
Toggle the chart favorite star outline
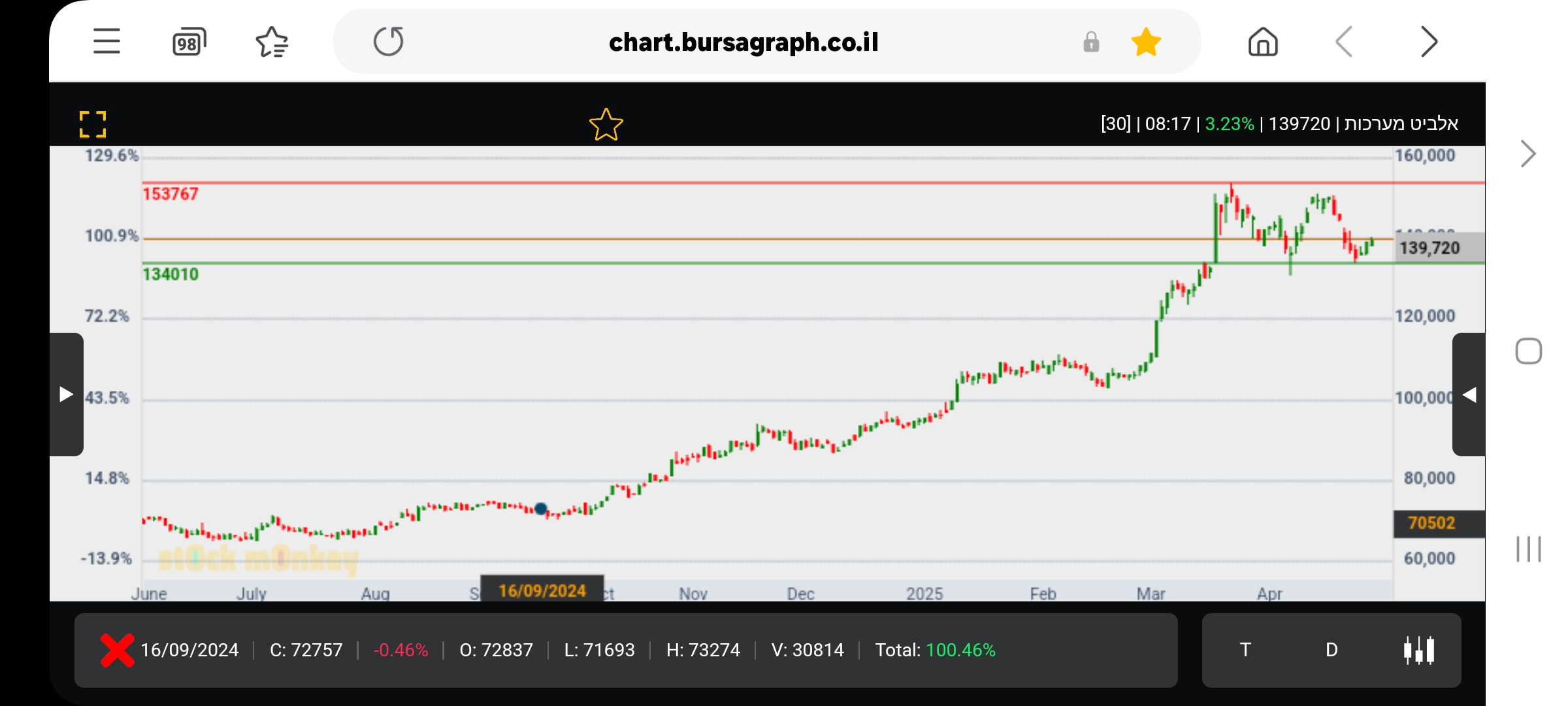pos(606,125)
